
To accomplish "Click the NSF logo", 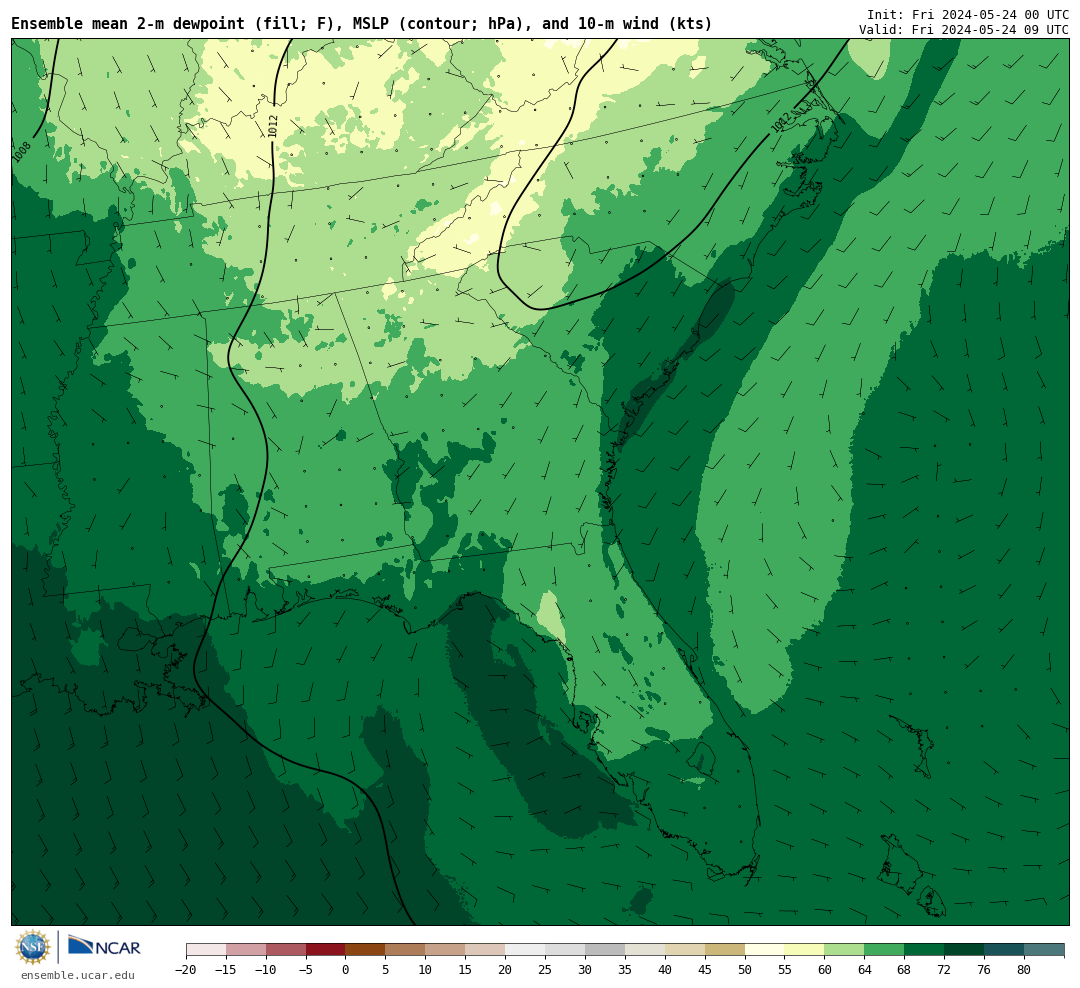I will 33,947.
